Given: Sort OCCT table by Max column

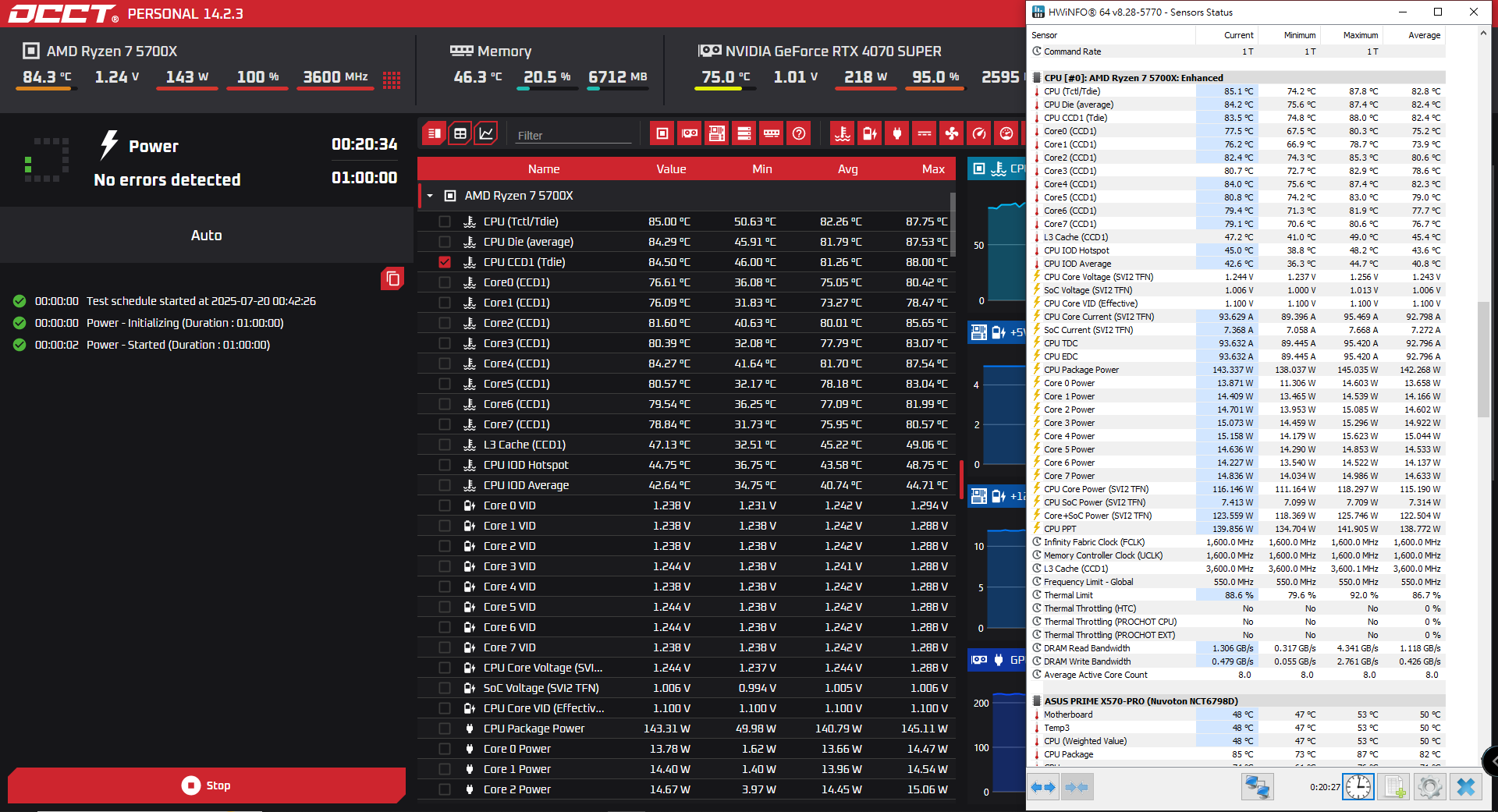Looking at the screenshot, I should 933,169.
